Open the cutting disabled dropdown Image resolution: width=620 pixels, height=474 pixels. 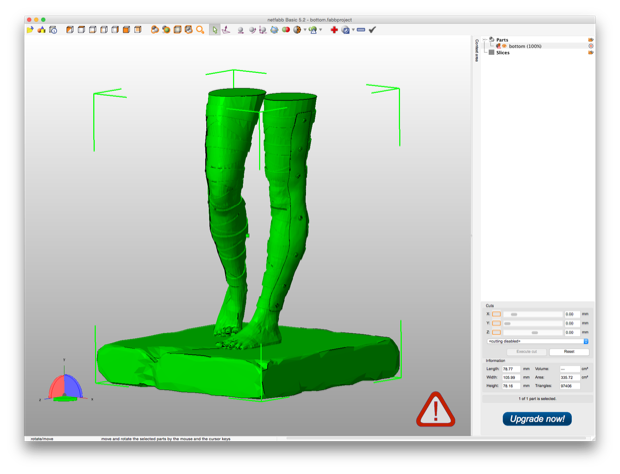538,341
